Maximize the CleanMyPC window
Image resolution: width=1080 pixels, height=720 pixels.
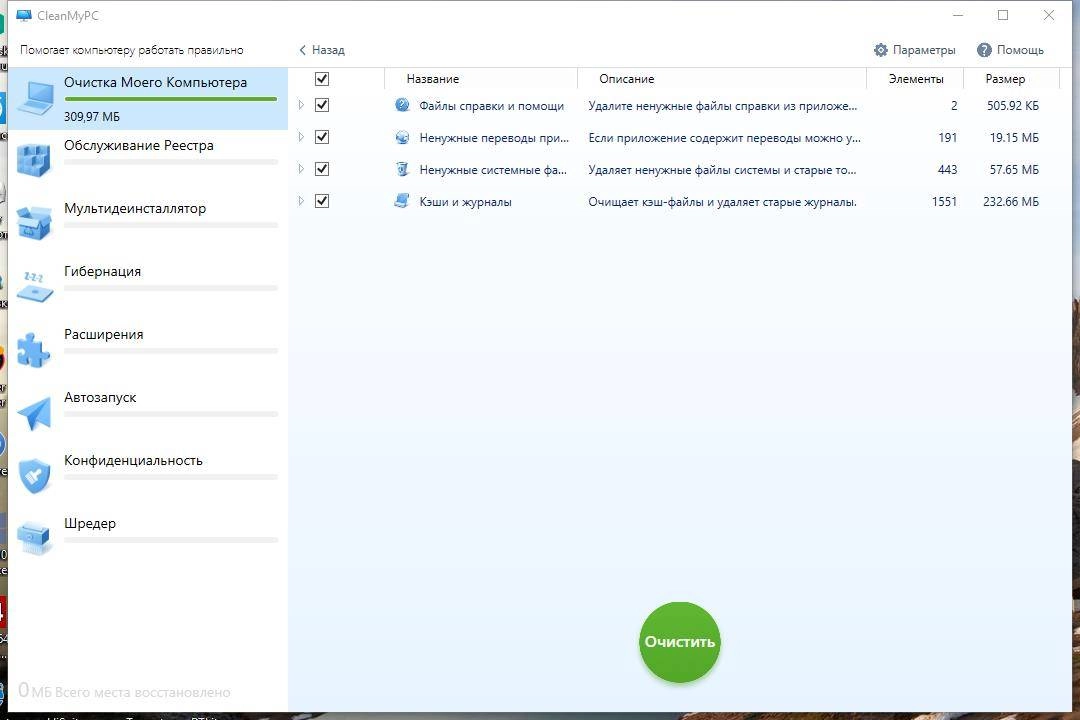1003,14
